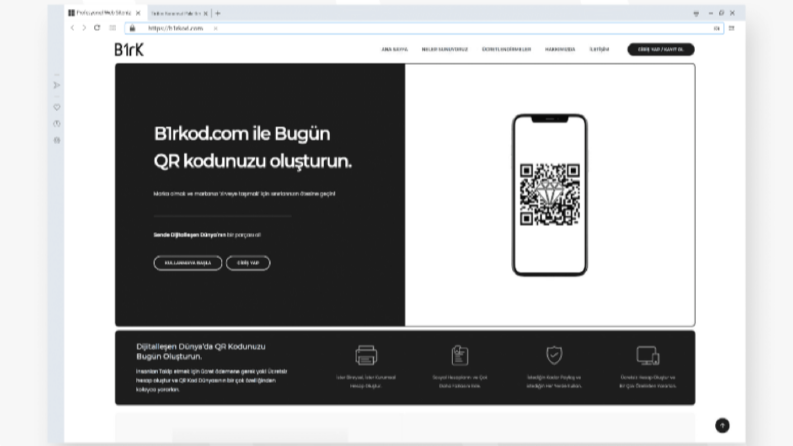Open the menu icon right of the address bar

coord(731,28)
